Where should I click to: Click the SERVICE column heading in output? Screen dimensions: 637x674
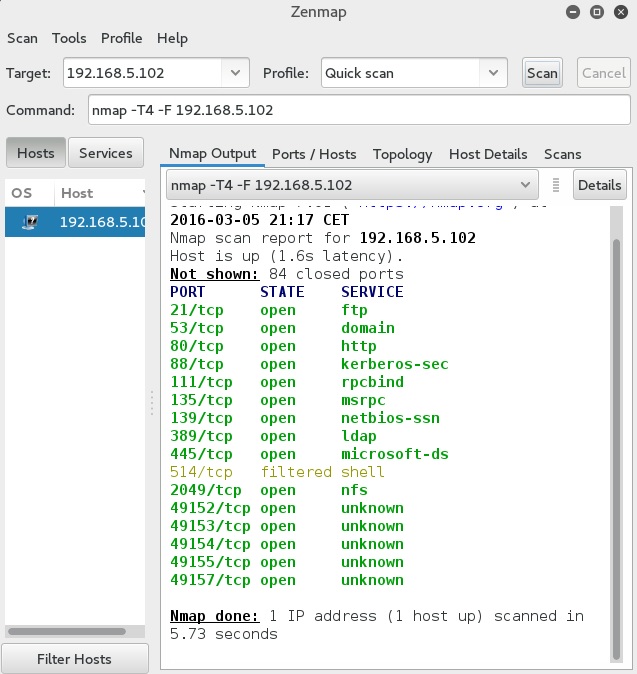coord(372,292)
